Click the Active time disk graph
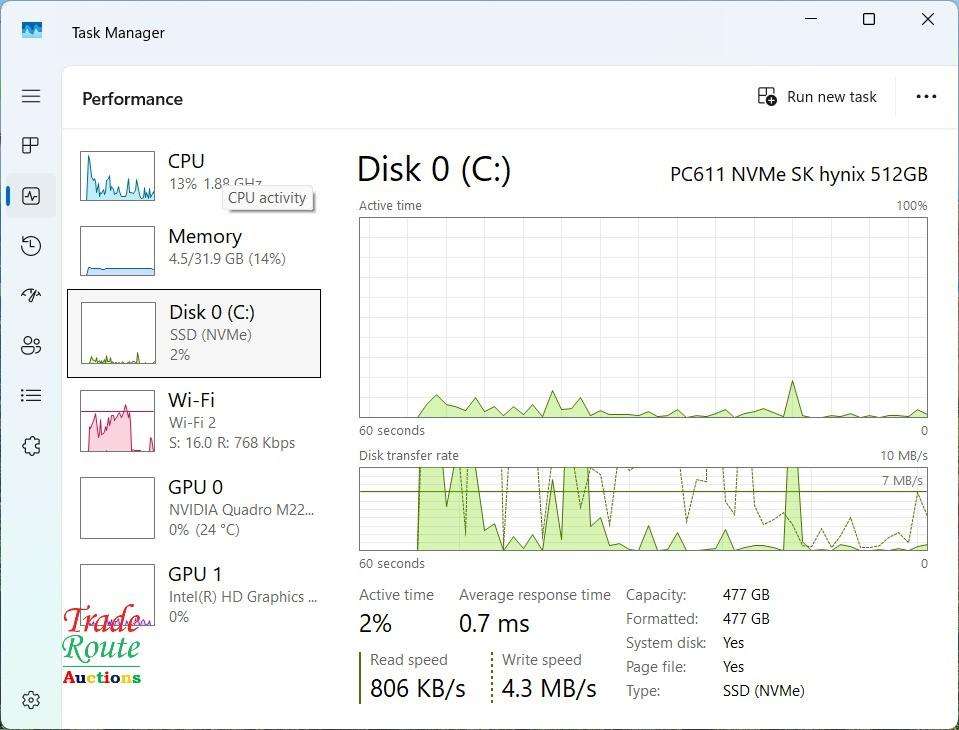The width and height of the screenshot is (959, 730). point(643,317)
